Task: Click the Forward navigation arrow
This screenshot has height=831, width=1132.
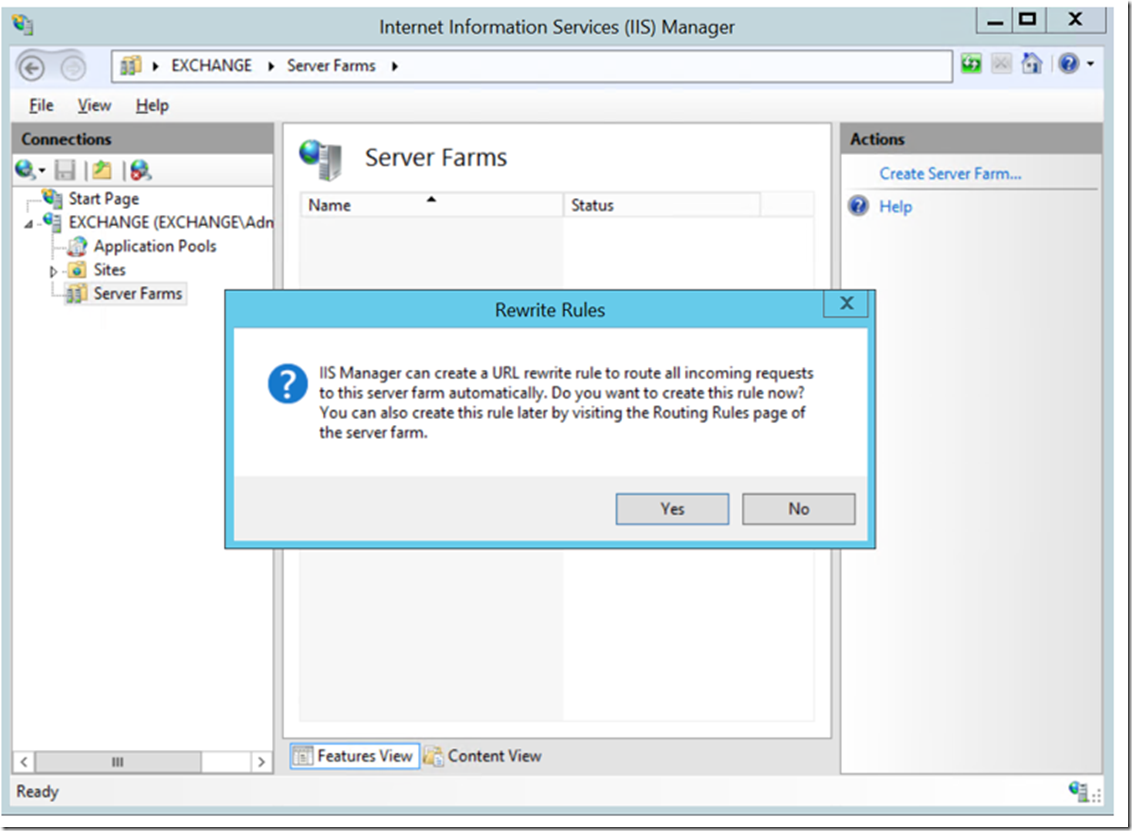Action: 73,68
